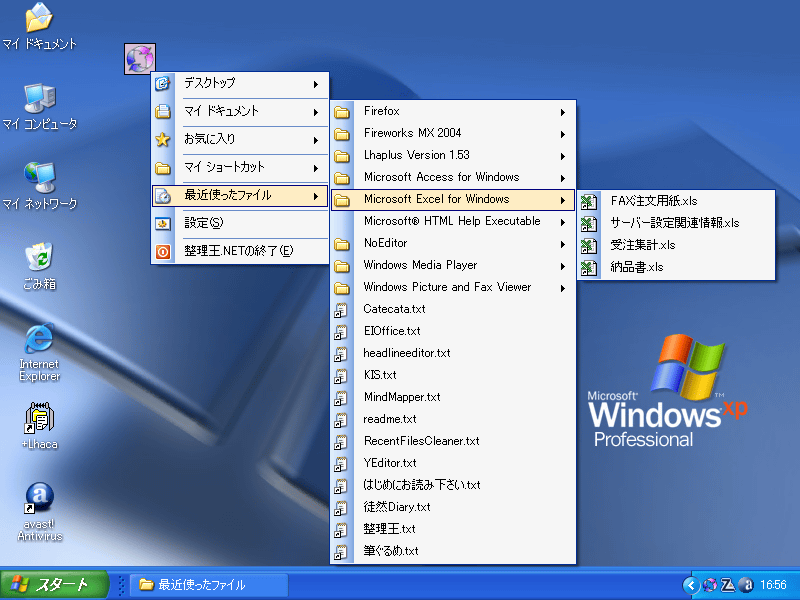Screen dimensions: 800x600
Task: Click the 16:56 clock in the tray
Action: pyautogui.click(x=773, y=585)
